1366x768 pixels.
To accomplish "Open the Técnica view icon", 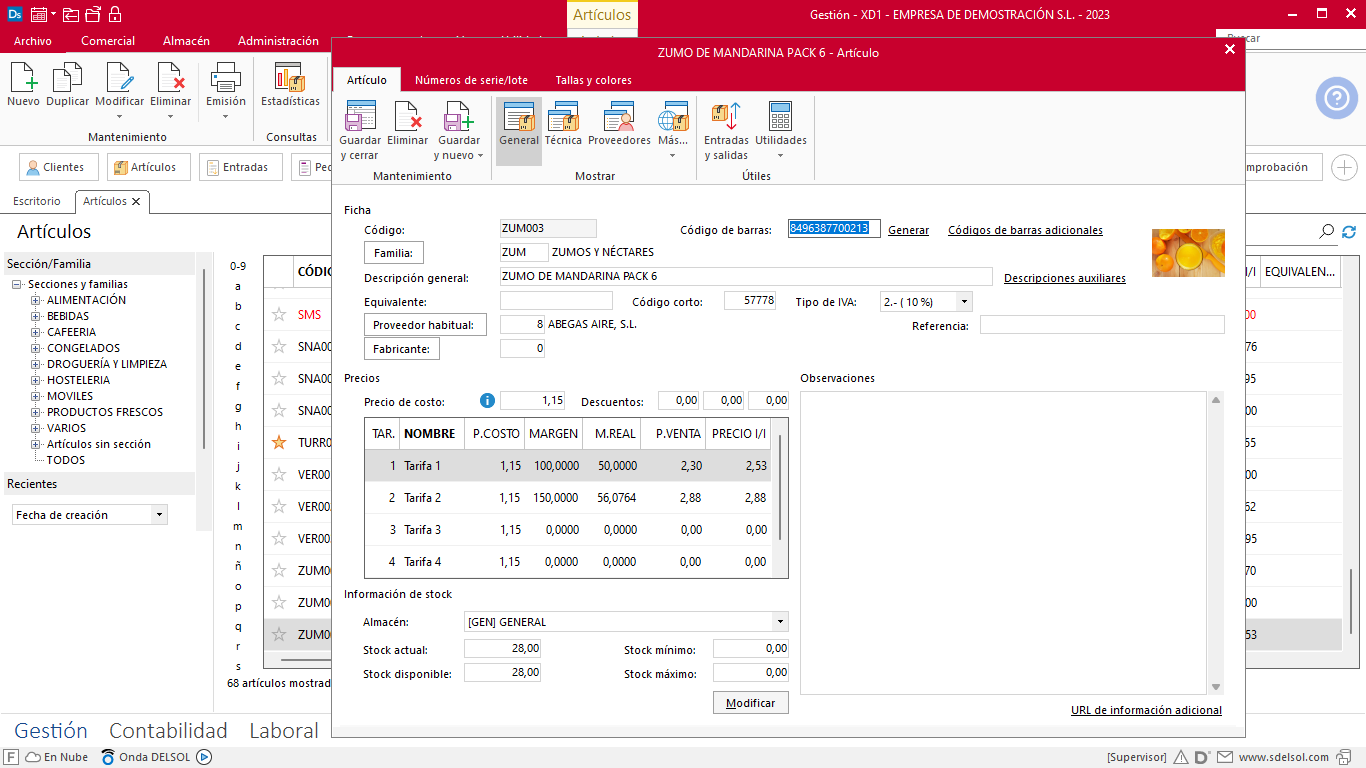I will [x=563, y=124].
